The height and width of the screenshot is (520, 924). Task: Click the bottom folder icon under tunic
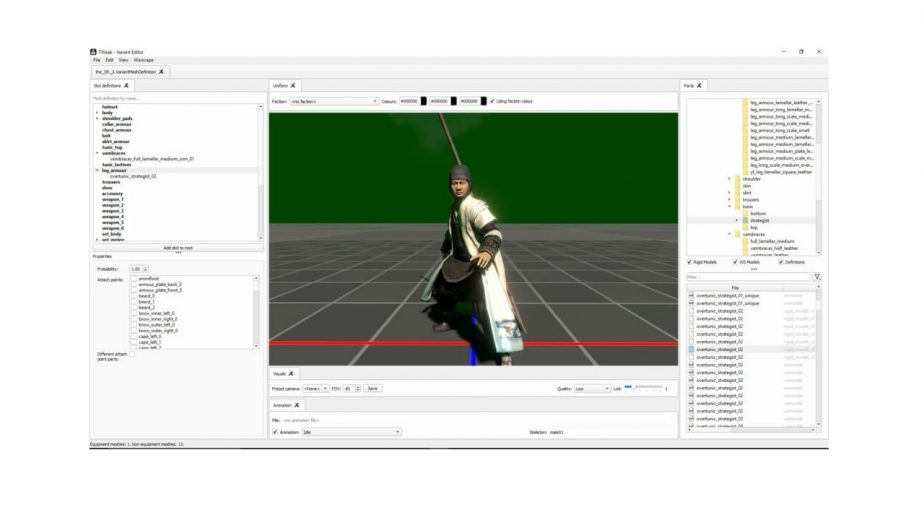(x=745, y=213)
